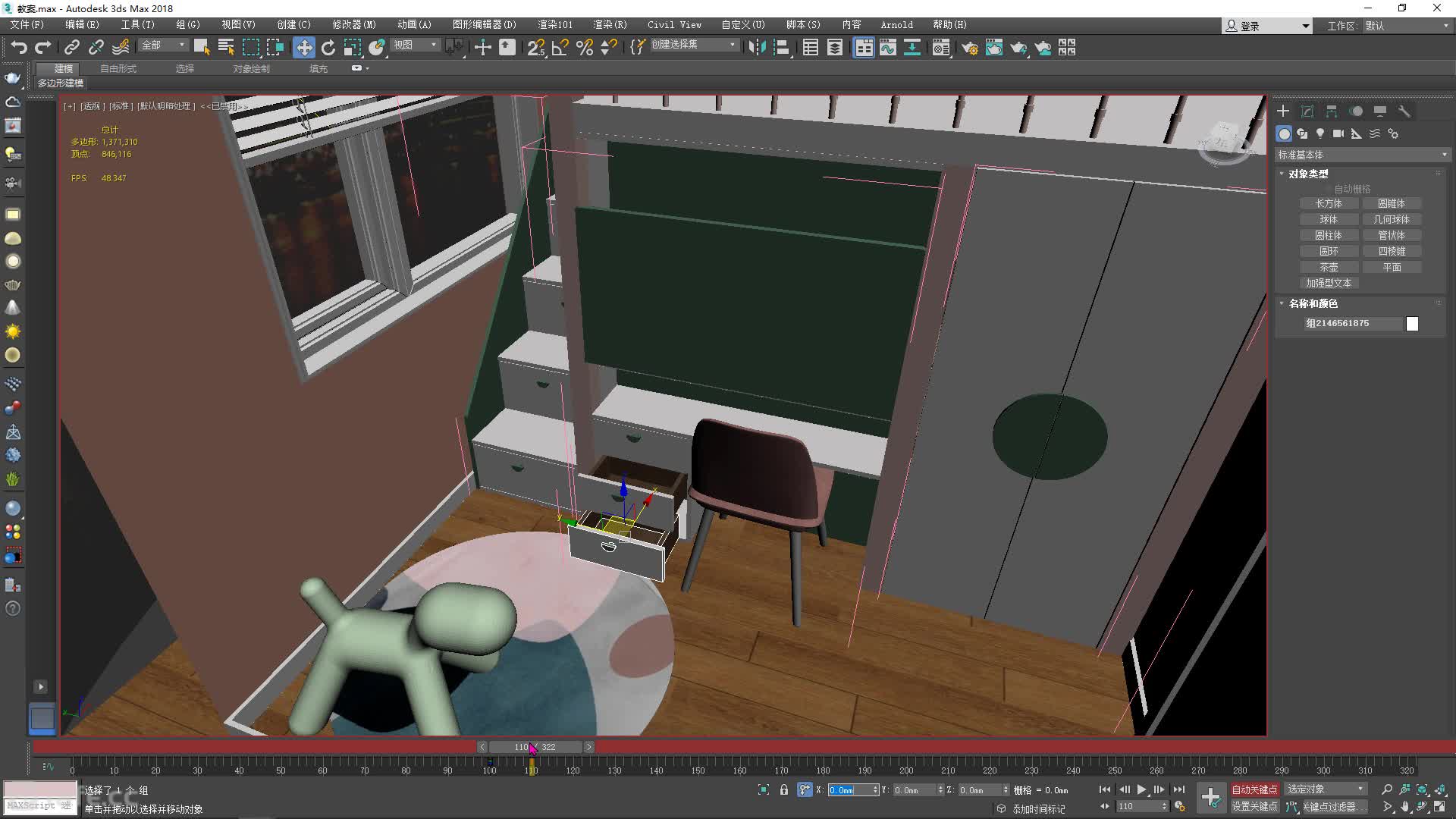The width and height of the screenshot is (1456, 819).
Task: Click the Render Production teapot icon
Action: pos(1018,48)
